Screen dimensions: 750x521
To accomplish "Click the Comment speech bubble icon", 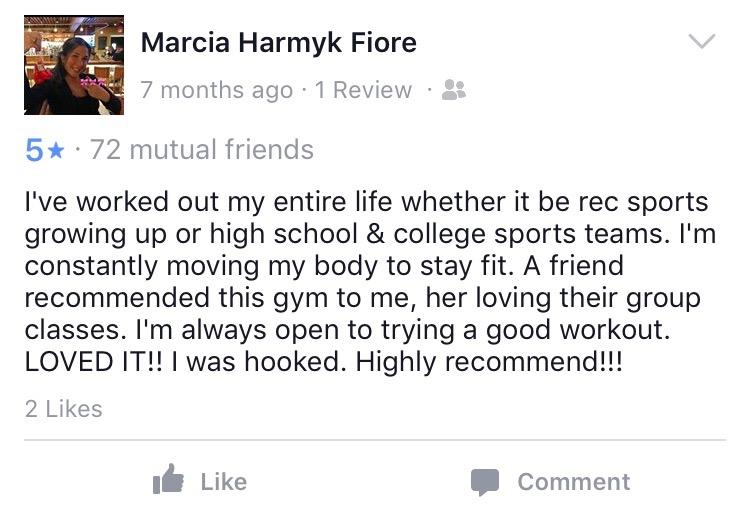I will 485,482.
